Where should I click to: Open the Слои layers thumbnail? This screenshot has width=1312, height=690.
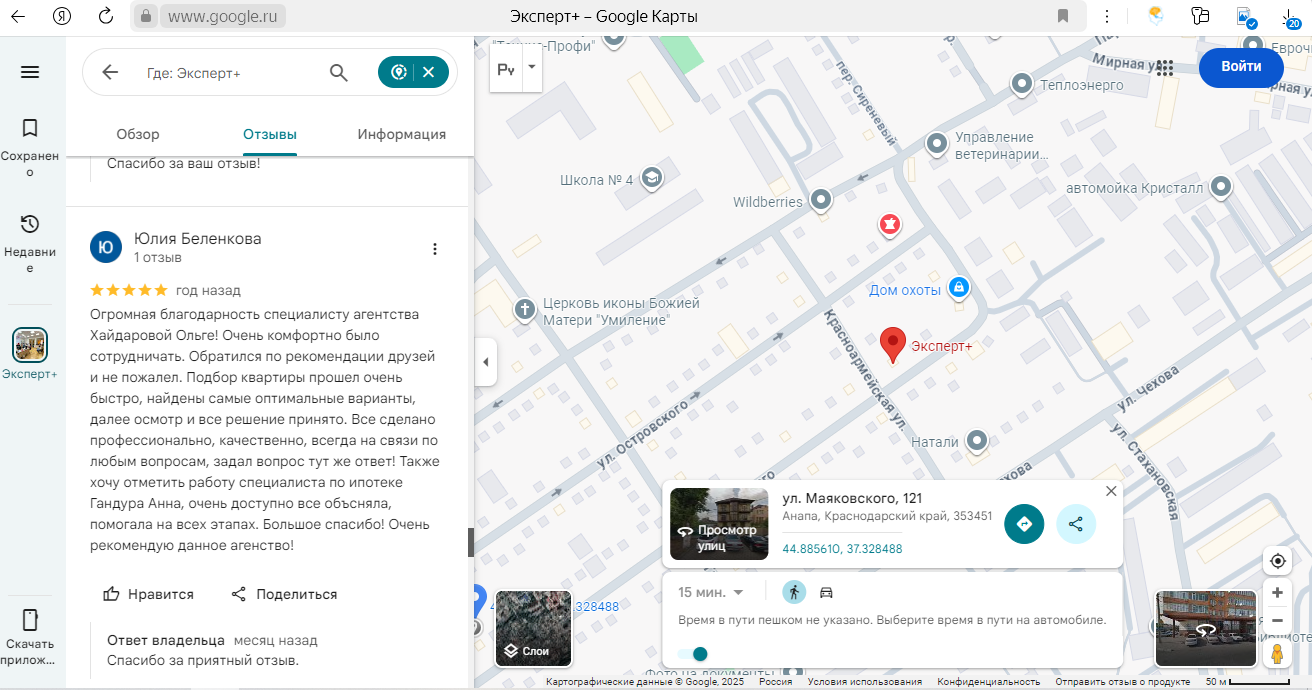pos(533,629)
